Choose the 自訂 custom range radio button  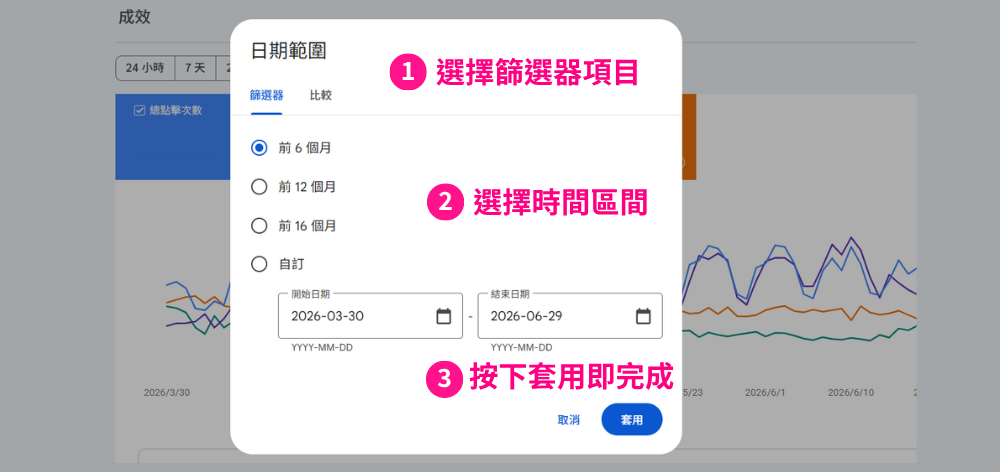coord(259,264)
